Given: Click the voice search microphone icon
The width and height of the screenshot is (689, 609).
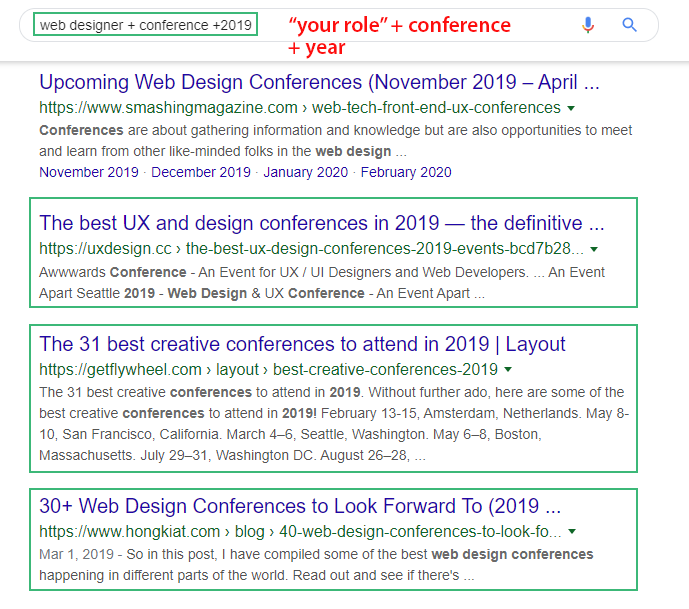Looking at the screenshot, I should tap(588, 25).
